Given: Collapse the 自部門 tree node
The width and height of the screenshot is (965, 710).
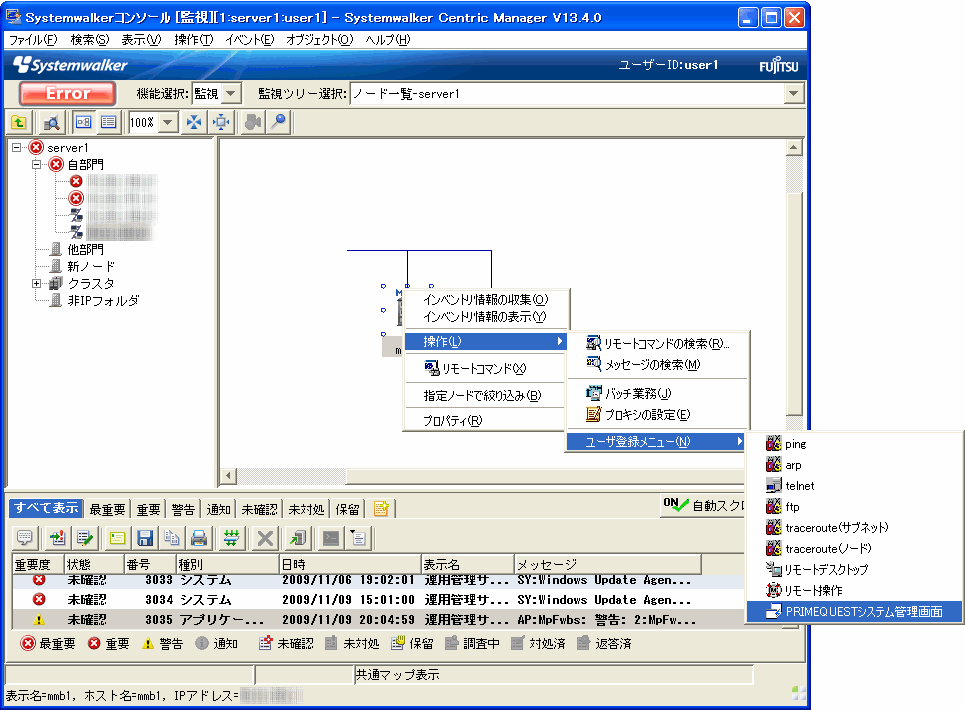Looking at the screenshot, I should point(36,164).
